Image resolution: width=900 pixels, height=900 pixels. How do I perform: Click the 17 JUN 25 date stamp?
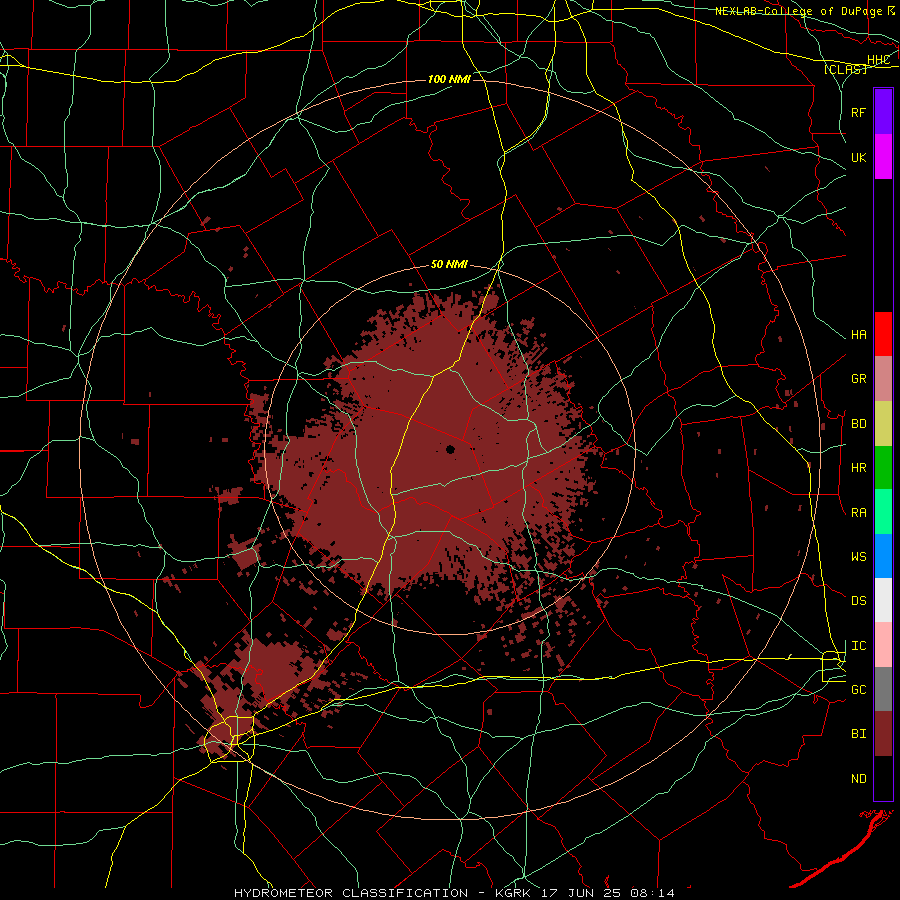(580, 893)
